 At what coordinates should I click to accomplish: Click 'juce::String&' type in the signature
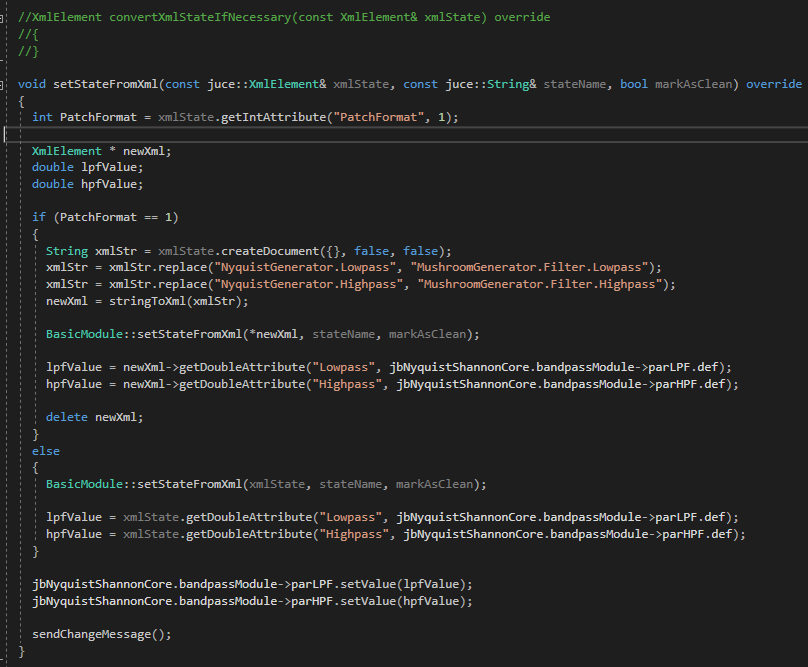coord(491,84)
